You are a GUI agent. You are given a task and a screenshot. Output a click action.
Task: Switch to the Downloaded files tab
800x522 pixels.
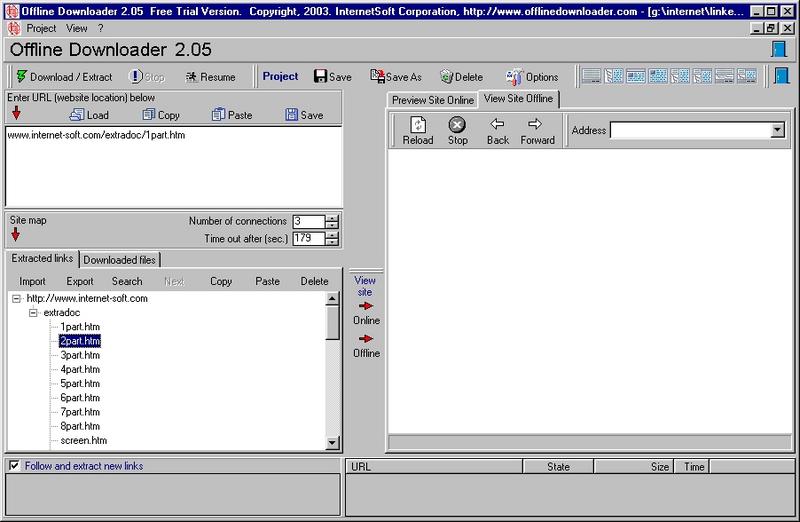[x=119, y=260]
